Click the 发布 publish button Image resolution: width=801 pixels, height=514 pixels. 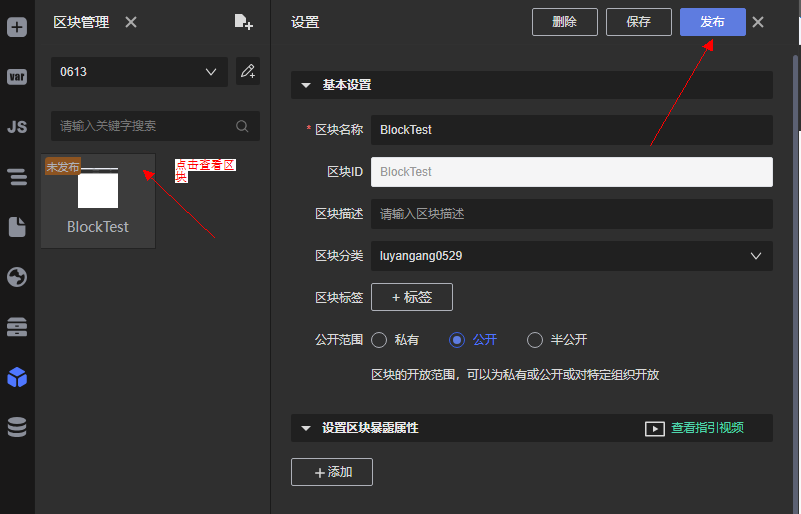point(713,22)
